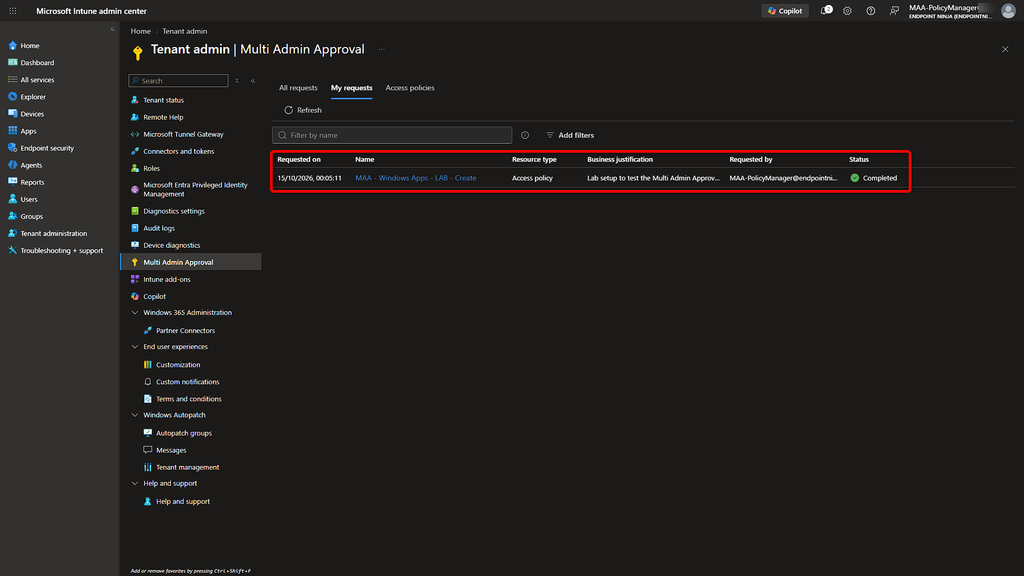This screenshot has height=576, width=1024.
Task: Open Autopatch groups
Action: coord(184,433)
